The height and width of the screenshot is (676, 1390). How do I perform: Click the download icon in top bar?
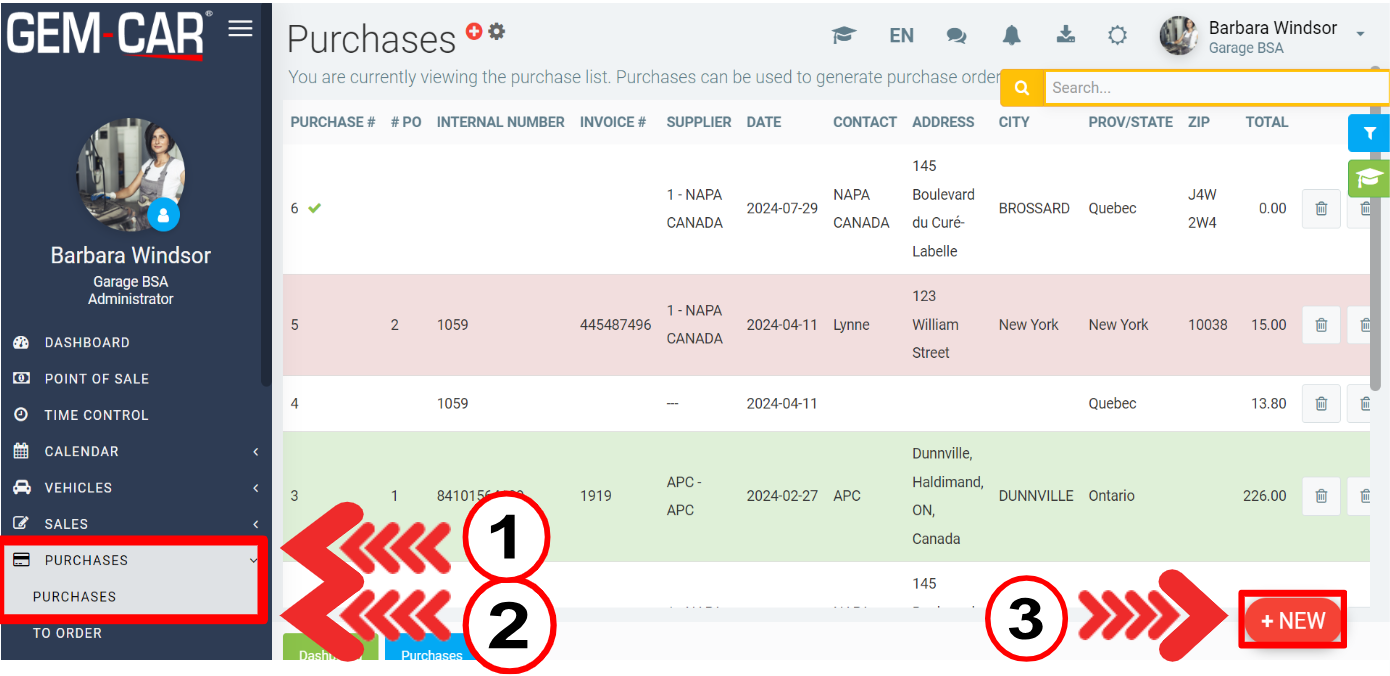1066,36
